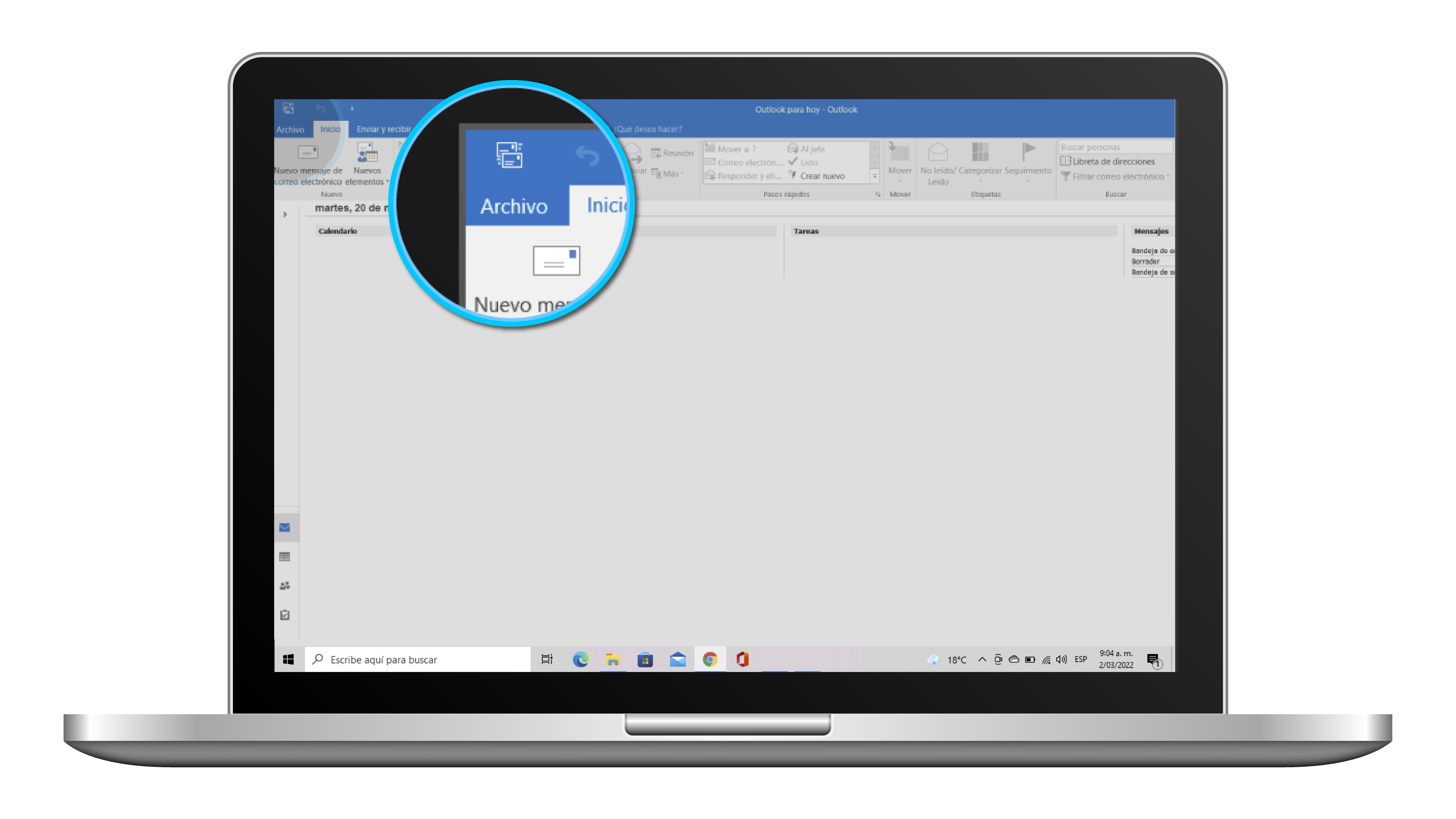Open the Office app on the taskbar
1456x819 pixels.
742,660
